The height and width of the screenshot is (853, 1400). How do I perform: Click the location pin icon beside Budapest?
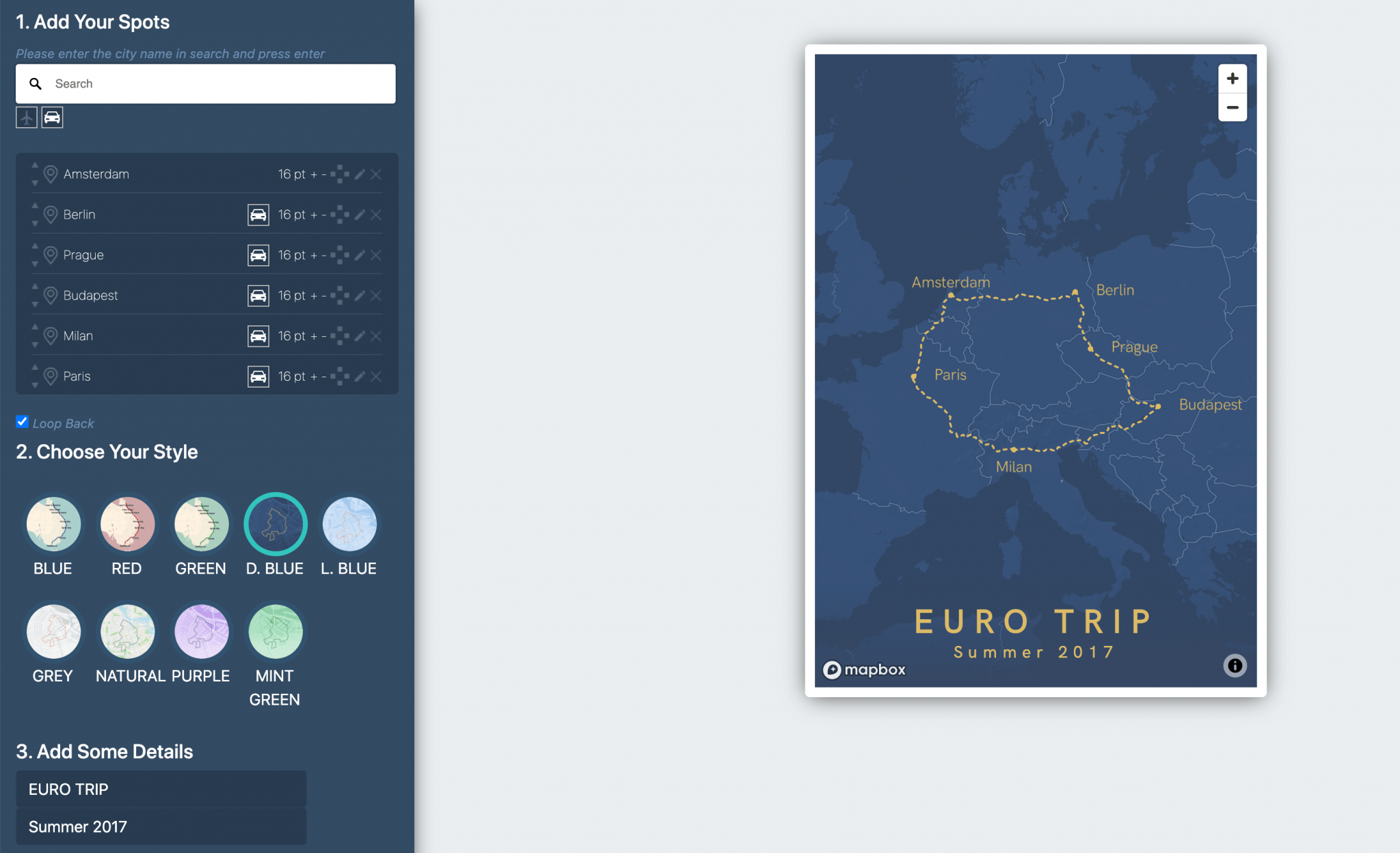[x=51, y=295]
